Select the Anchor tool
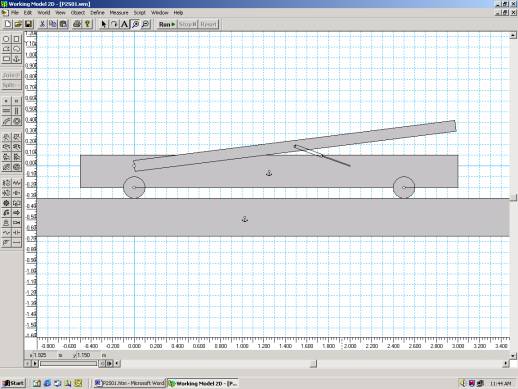518x389 pixels. 16,59
